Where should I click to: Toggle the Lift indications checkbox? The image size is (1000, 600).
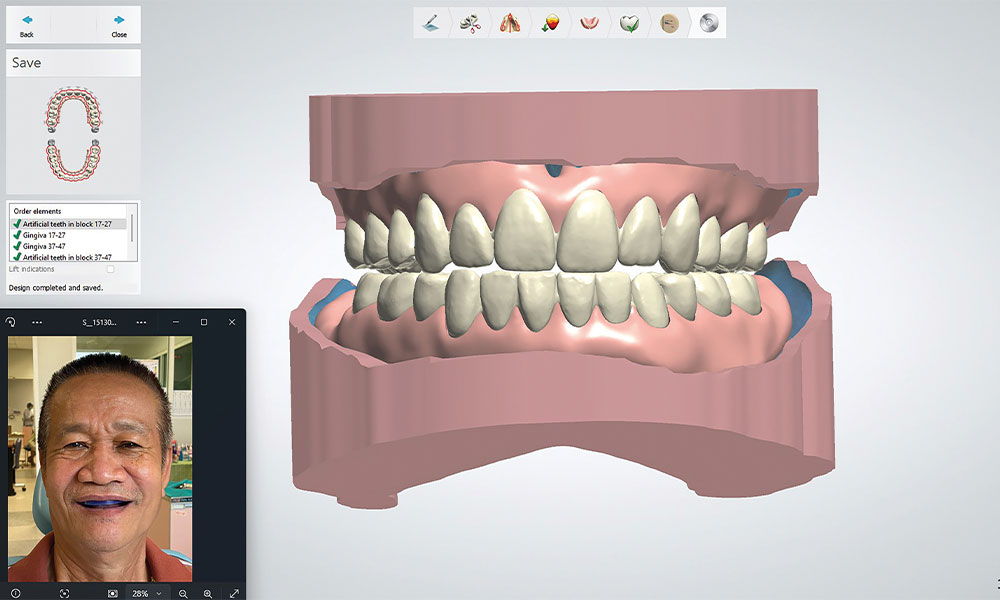coord(110,269)
